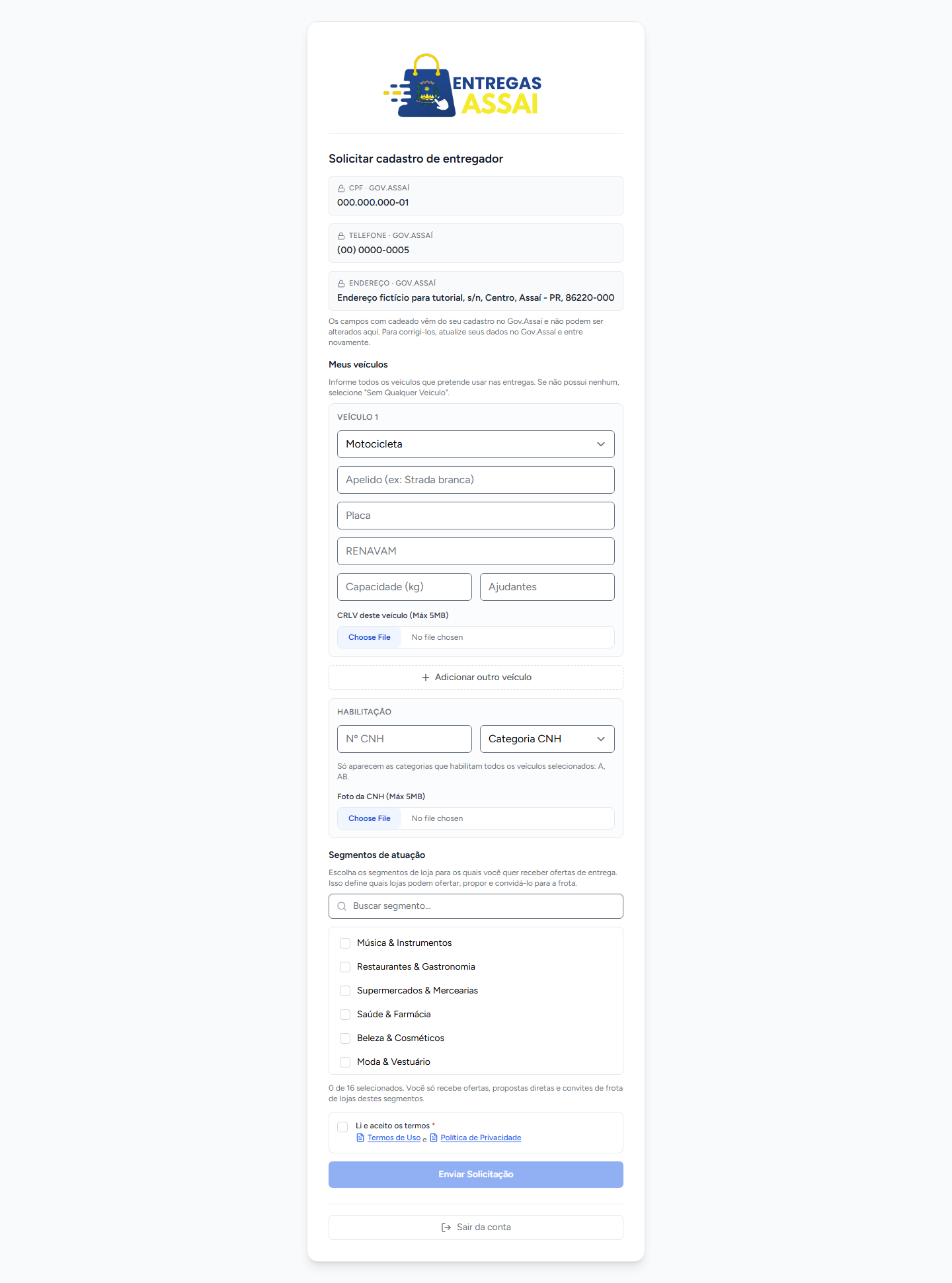Click the Ajudantes input field
This screenshot has height=1283, width=952.
click(x=547, y=587)
